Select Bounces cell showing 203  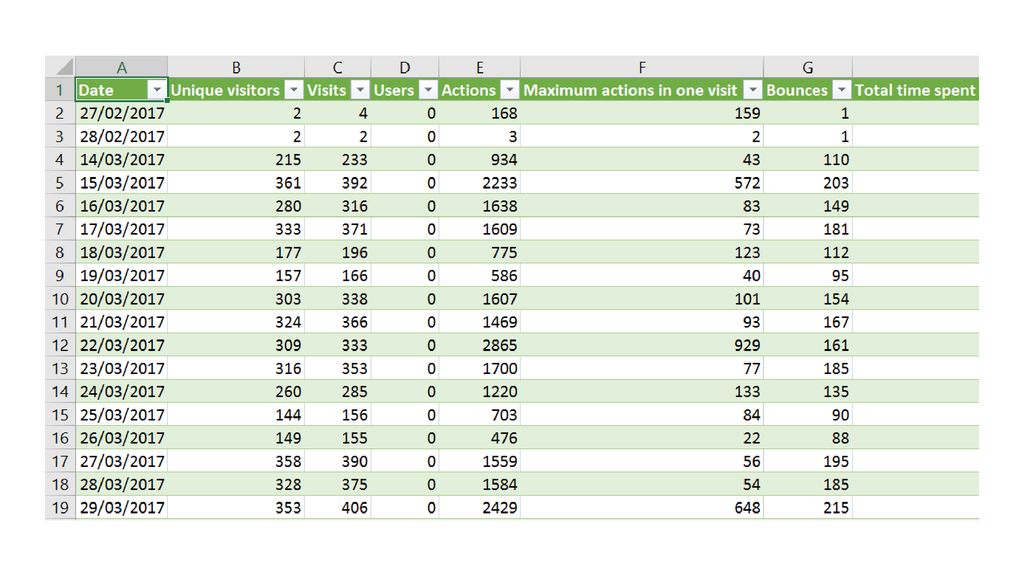point(808,183)
